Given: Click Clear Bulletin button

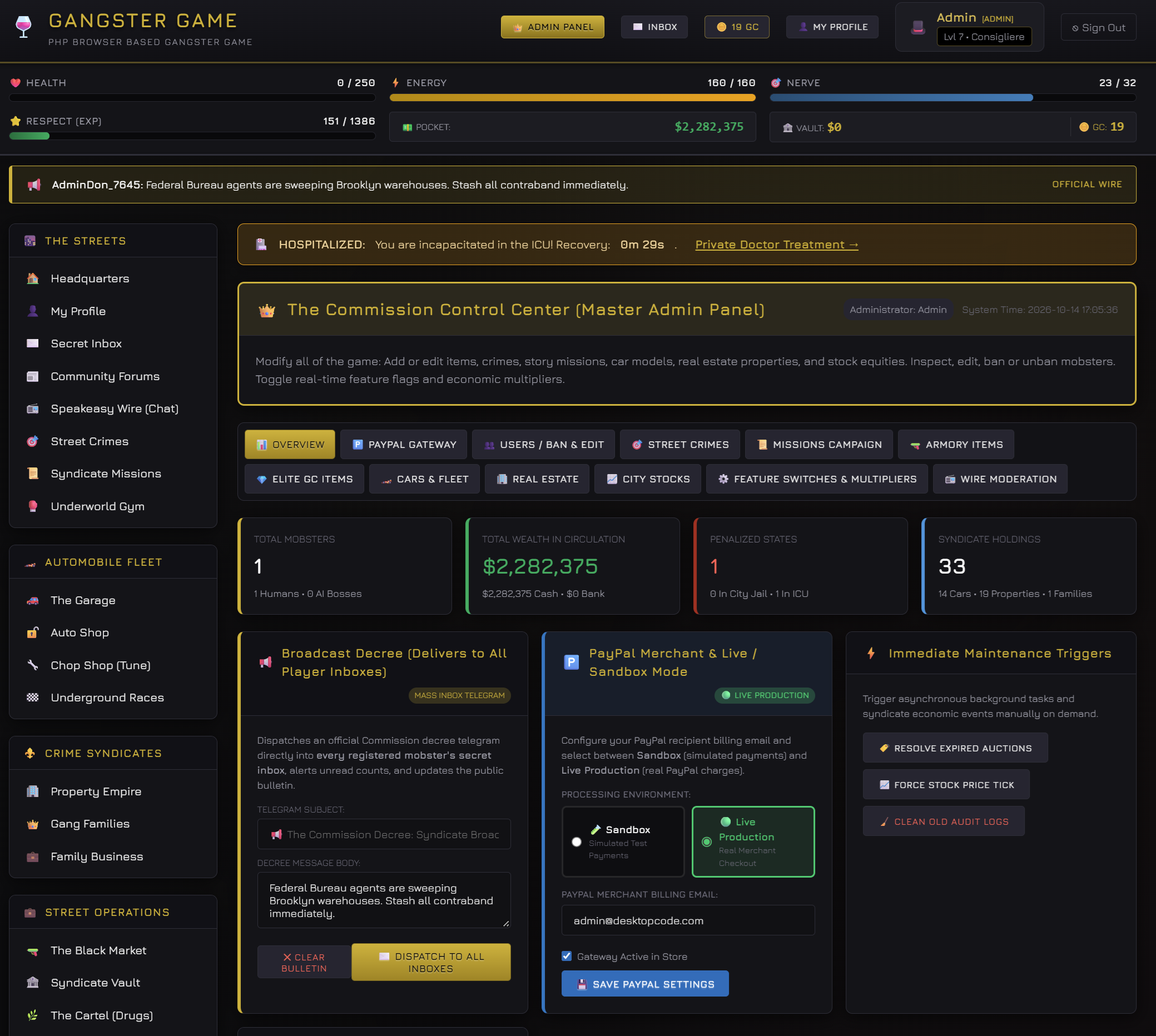Looking at the screenshot, I should (304, 962).
